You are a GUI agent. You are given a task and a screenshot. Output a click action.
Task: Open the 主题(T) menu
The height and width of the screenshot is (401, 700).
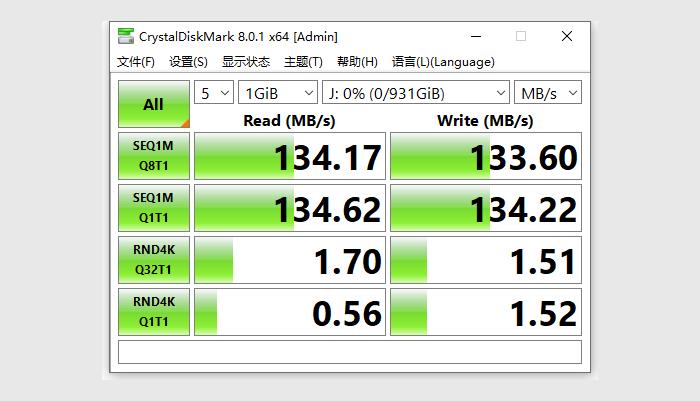303,62
